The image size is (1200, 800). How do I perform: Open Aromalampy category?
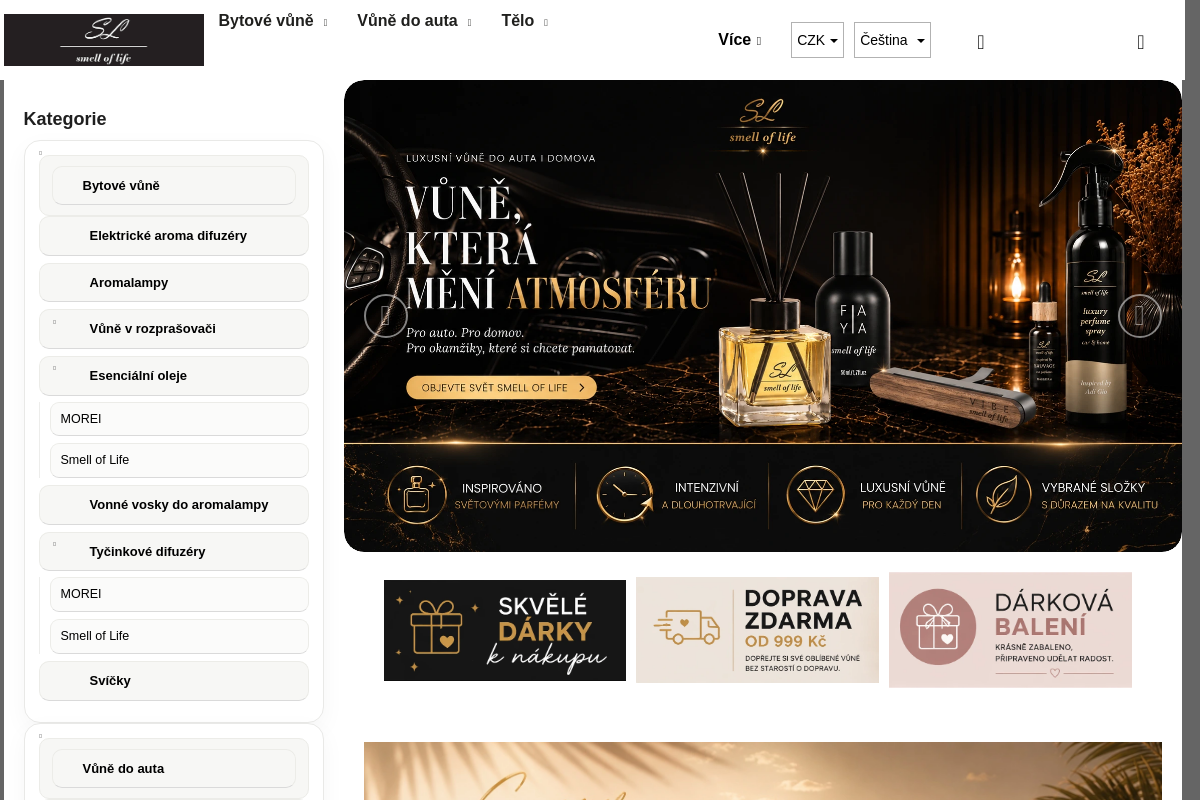click(174, 283)
